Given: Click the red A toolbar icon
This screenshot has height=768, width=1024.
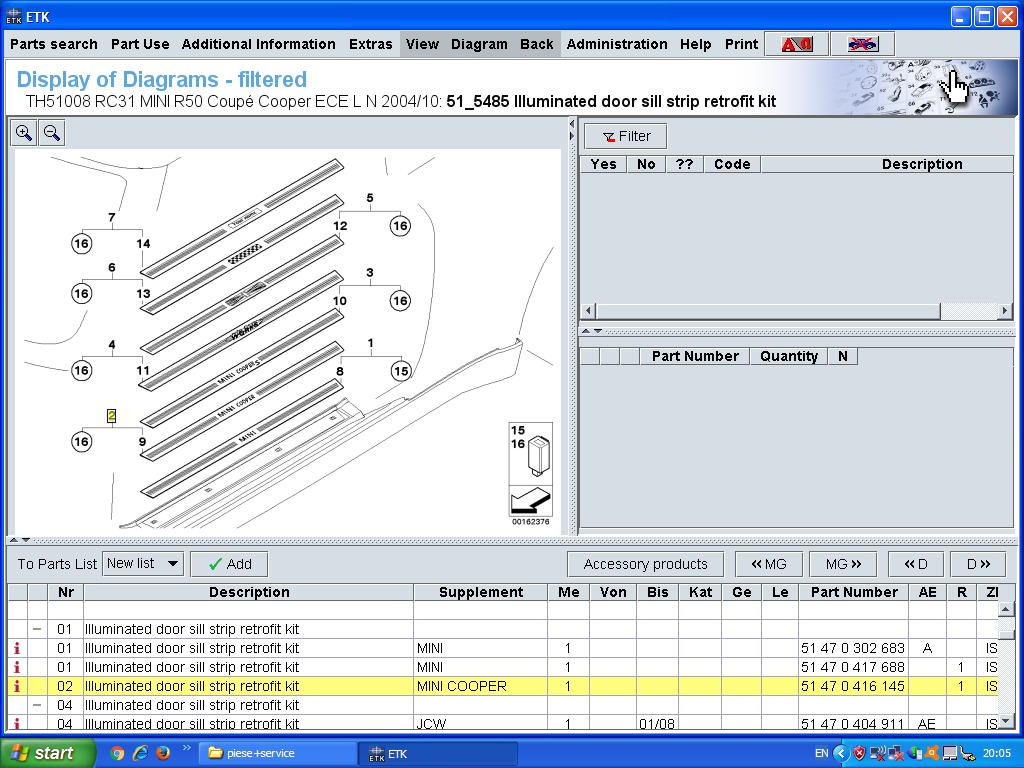Looking at the screenshot, I should [797, 44].
